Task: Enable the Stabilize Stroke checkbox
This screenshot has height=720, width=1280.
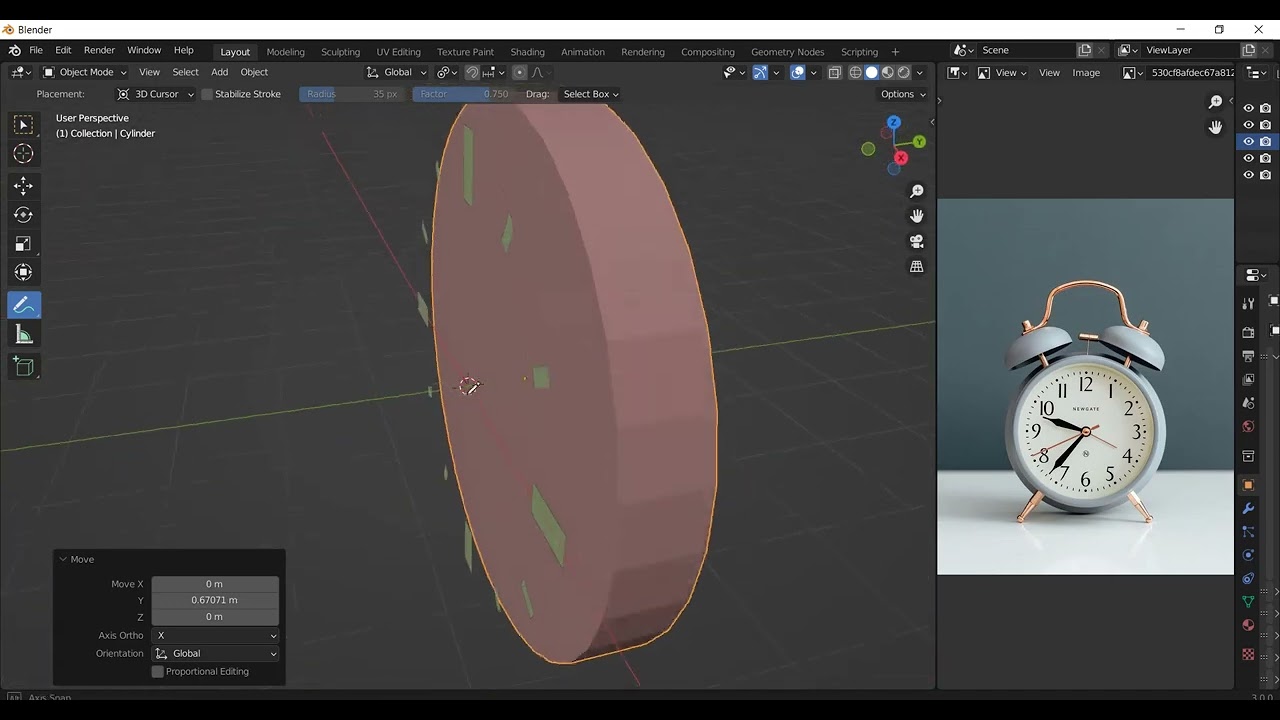Action: pos(207,94)
